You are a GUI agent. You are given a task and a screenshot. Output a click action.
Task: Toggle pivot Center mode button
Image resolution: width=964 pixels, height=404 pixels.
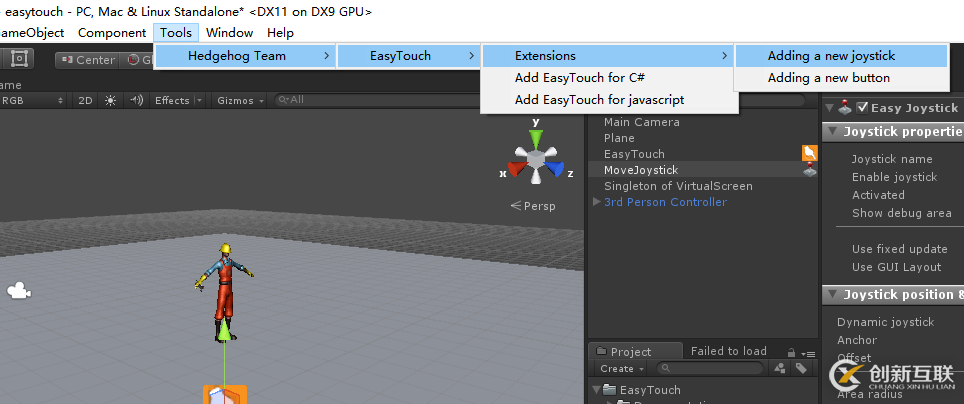(x=89, y=60)
